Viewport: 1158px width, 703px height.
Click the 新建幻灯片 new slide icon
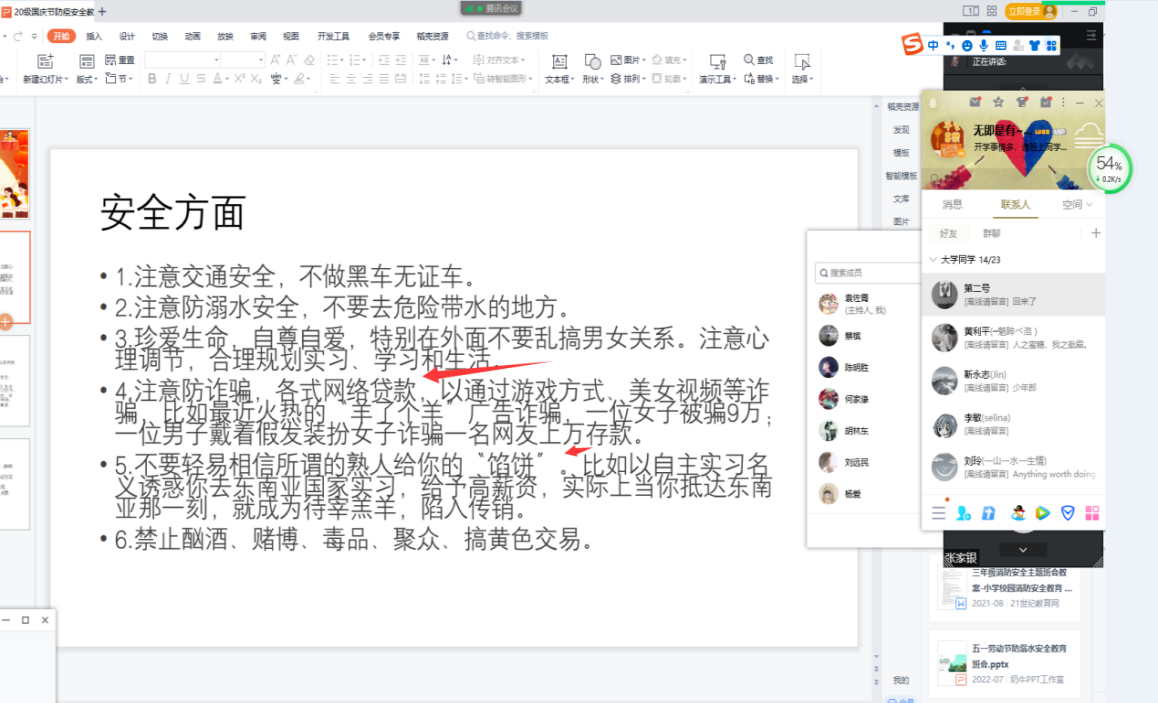tap(45, 62)
